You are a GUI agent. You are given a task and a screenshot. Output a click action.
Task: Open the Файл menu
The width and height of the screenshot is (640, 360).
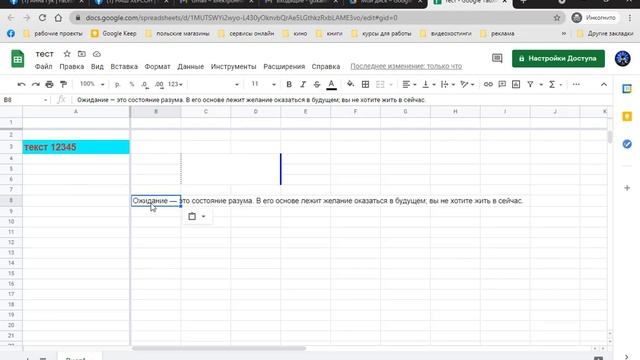43,67
